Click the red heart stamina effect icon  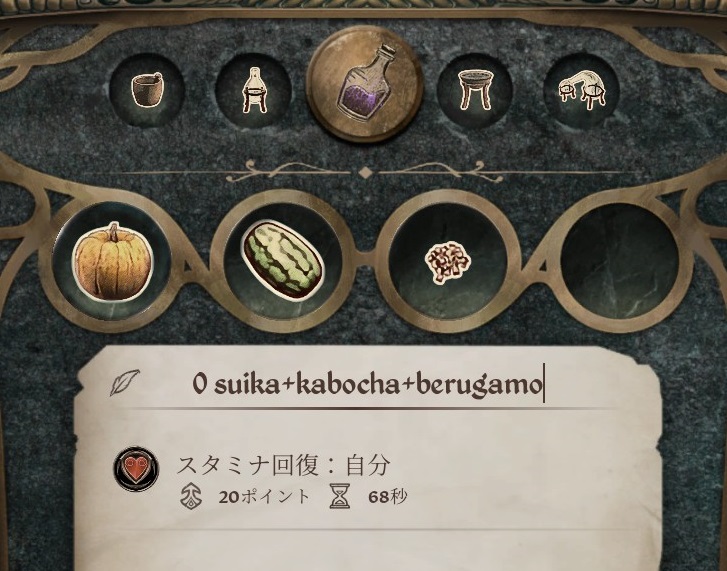click(x=136, y=469)
